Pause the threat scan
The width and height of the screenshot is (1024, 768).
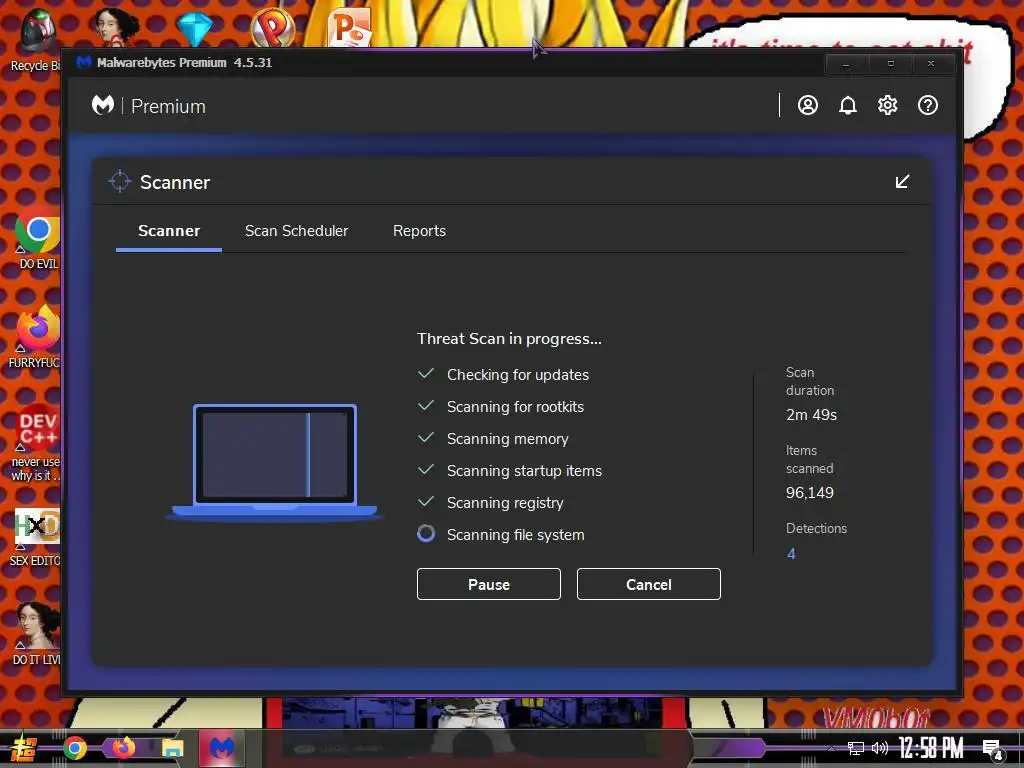488,584
